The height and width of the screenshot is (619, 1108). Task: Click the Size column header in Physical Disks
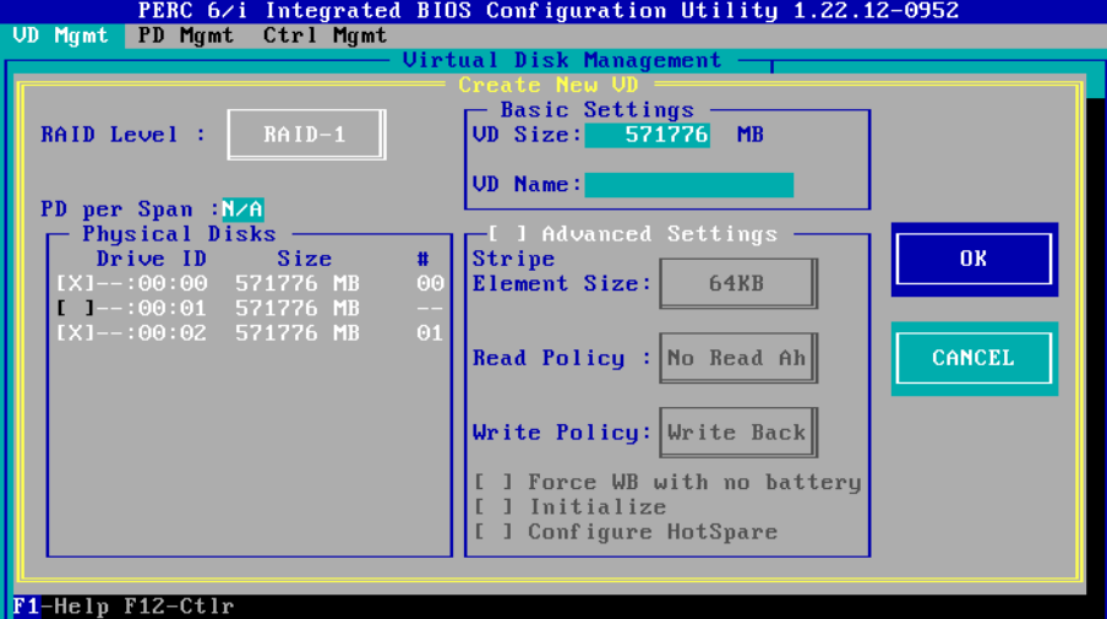(x=305, y=259)
